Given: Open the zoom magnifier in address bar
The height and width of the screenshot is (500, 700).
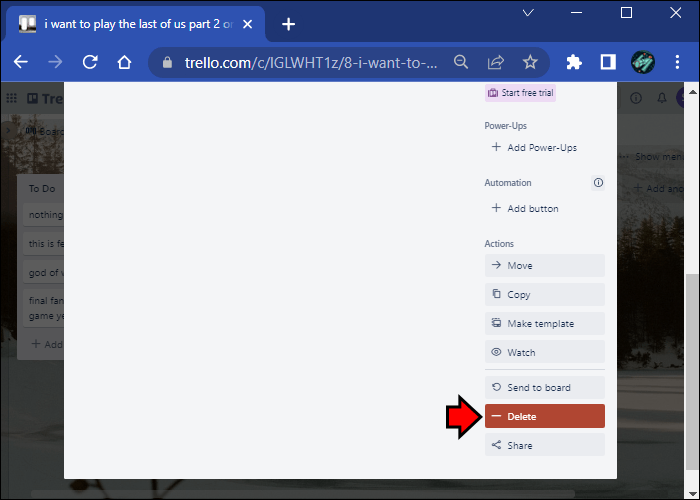Looking at the screenshot, I should 461,62.
